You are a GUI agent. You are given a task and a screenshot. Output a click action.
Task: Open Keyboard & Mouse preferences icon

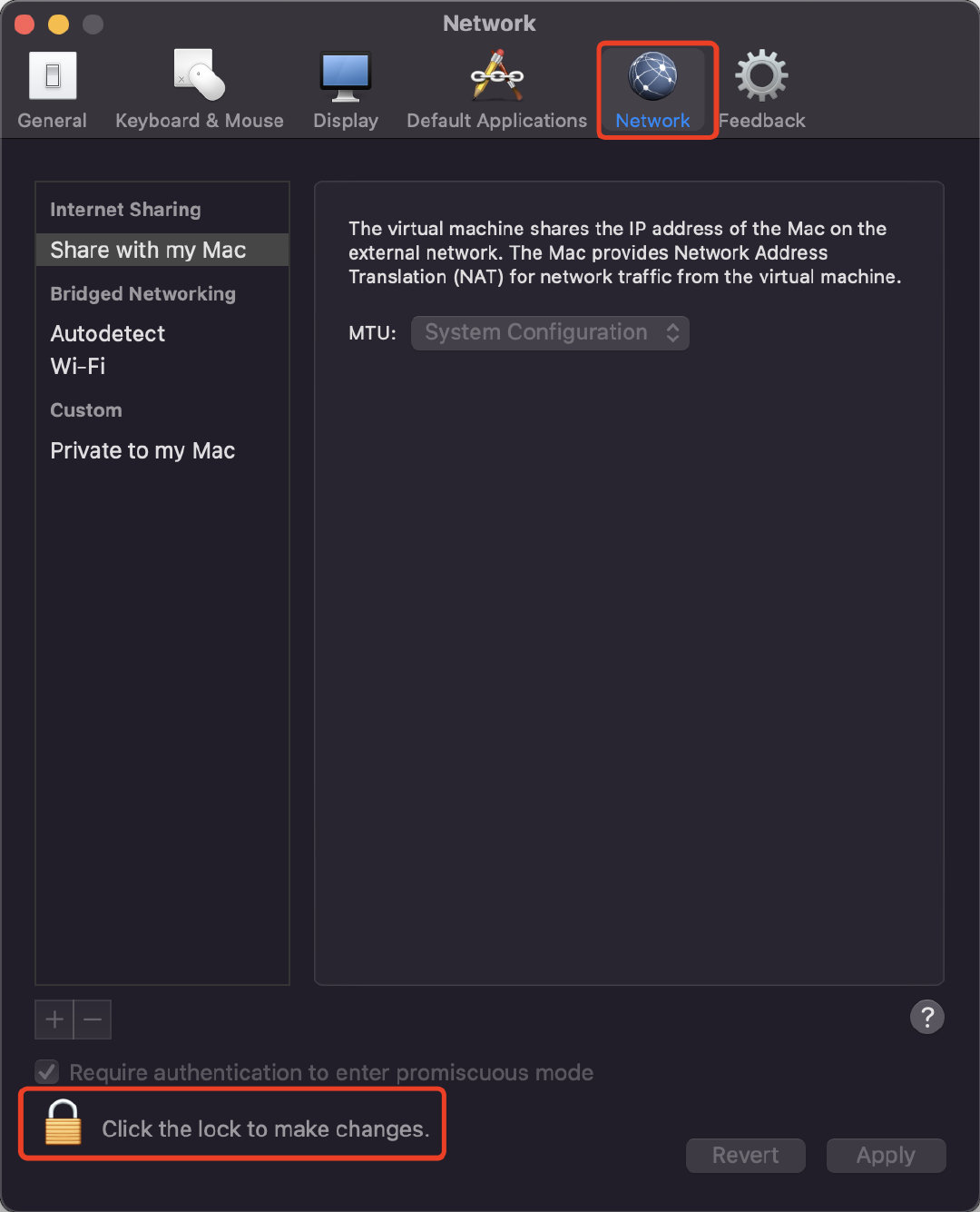(x=200, y=74)
